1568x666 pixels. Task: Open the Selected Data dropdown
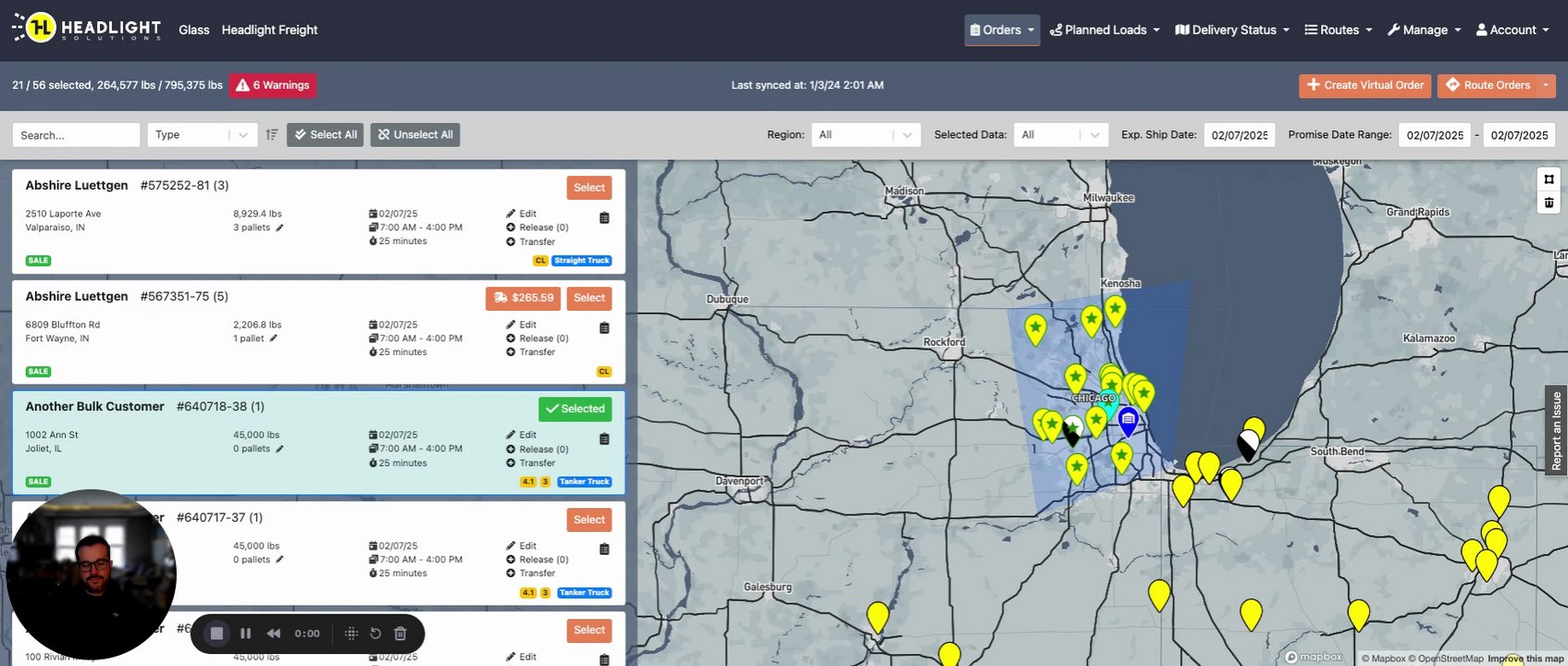coord(1061,135)
